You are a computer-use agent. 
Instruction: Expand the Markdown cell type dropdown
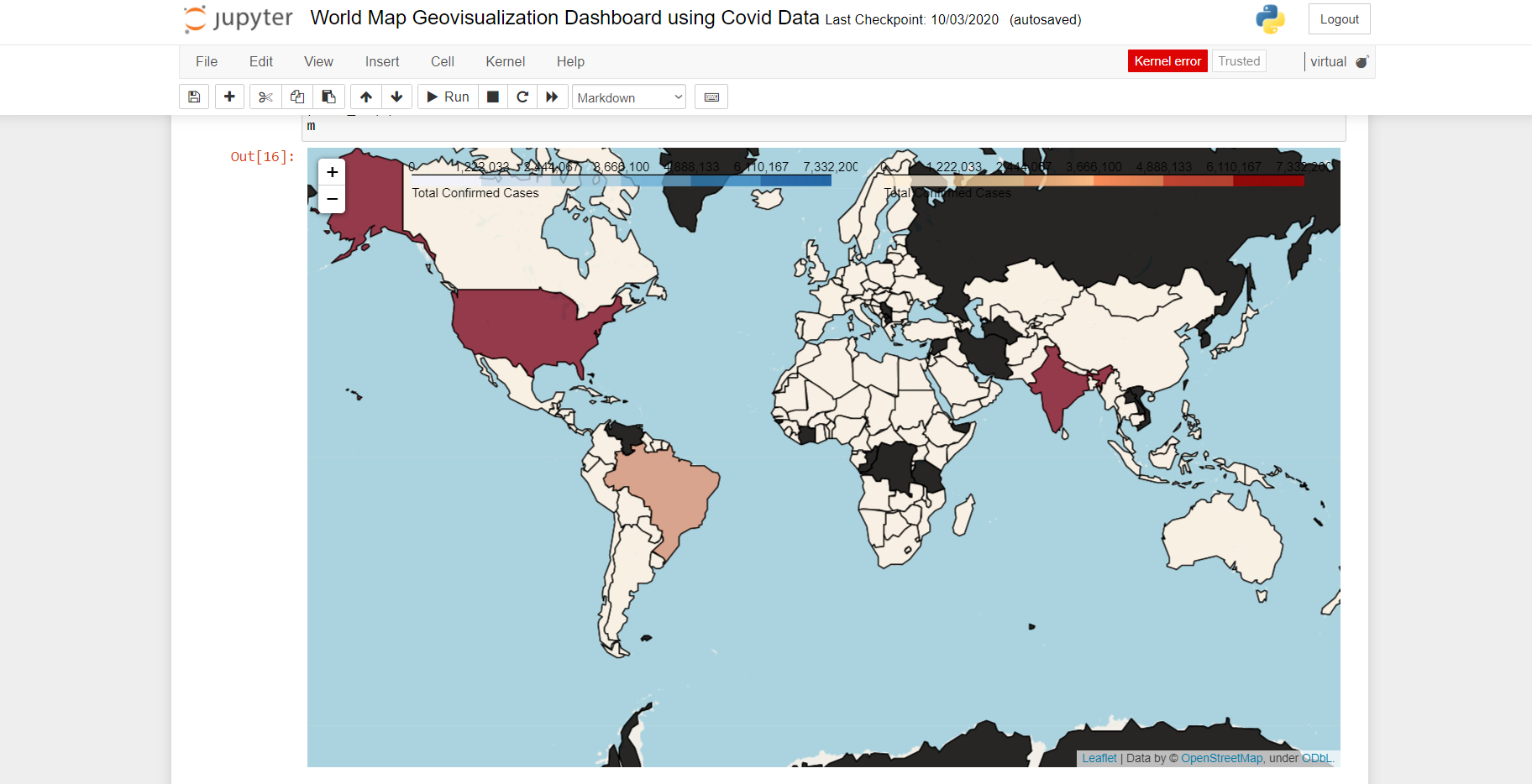coord(629,97)
